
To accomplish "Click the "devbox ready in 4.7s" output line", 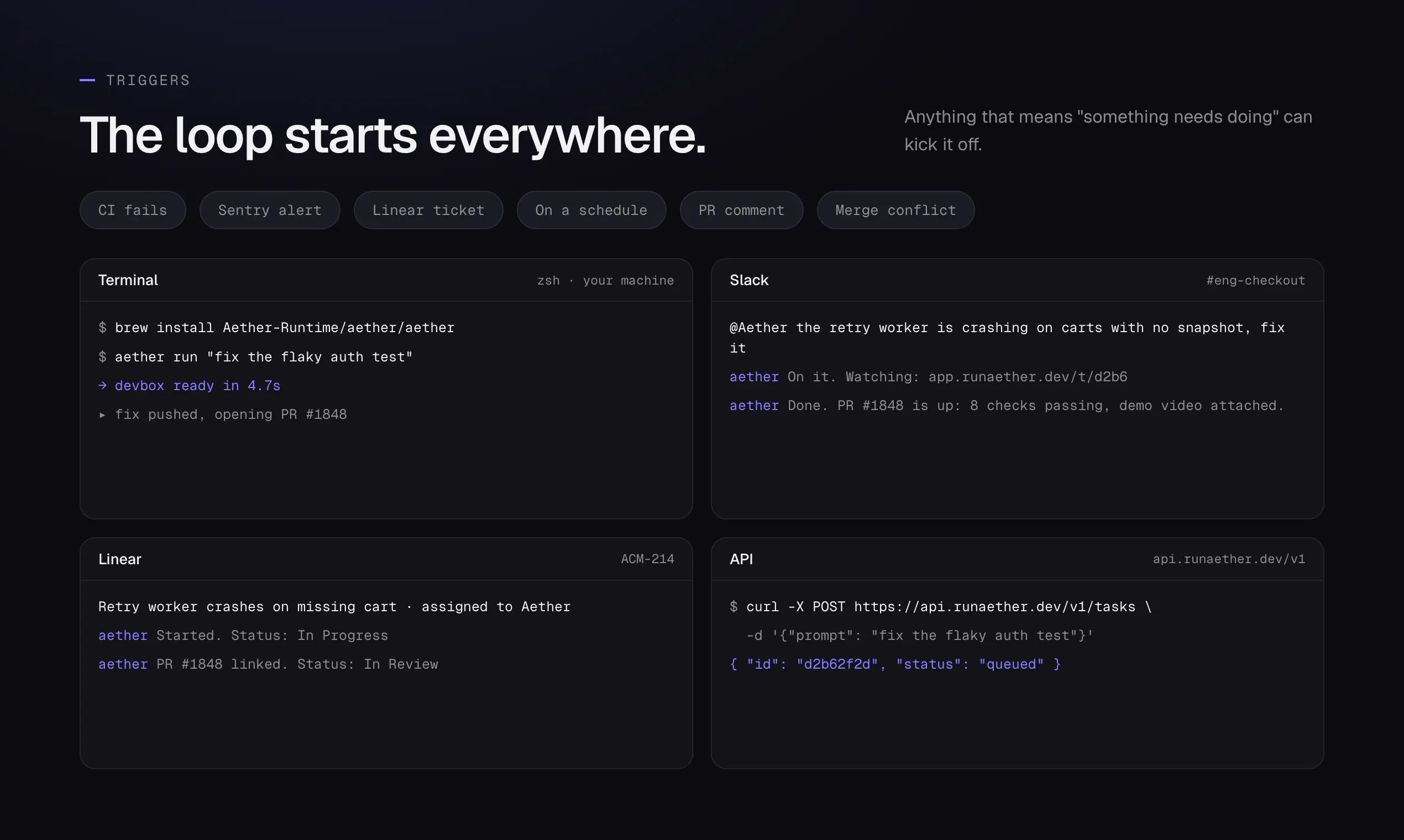I will pyautogui.click(x=189, y=386).
